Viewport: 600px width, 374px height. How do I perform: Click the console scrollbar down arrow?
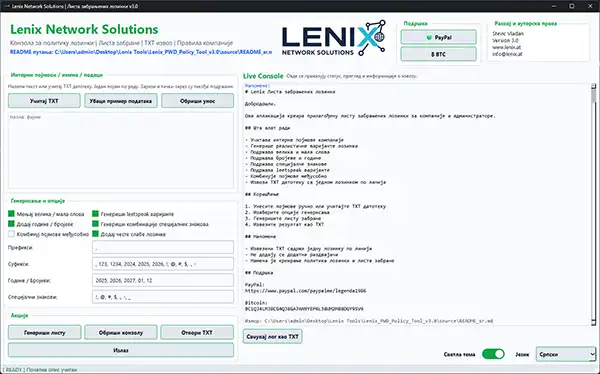click(593, 322)
